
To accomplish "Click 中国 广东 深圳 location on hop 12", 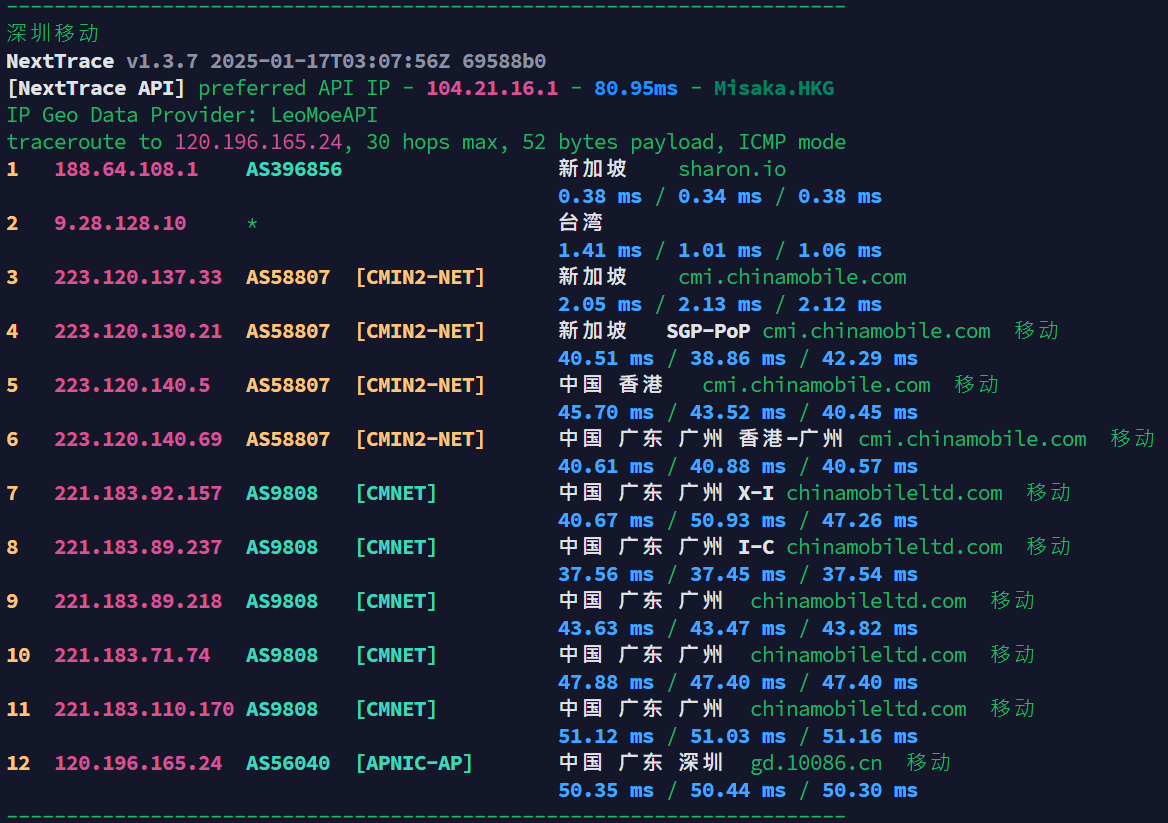I will click(641, 762).
